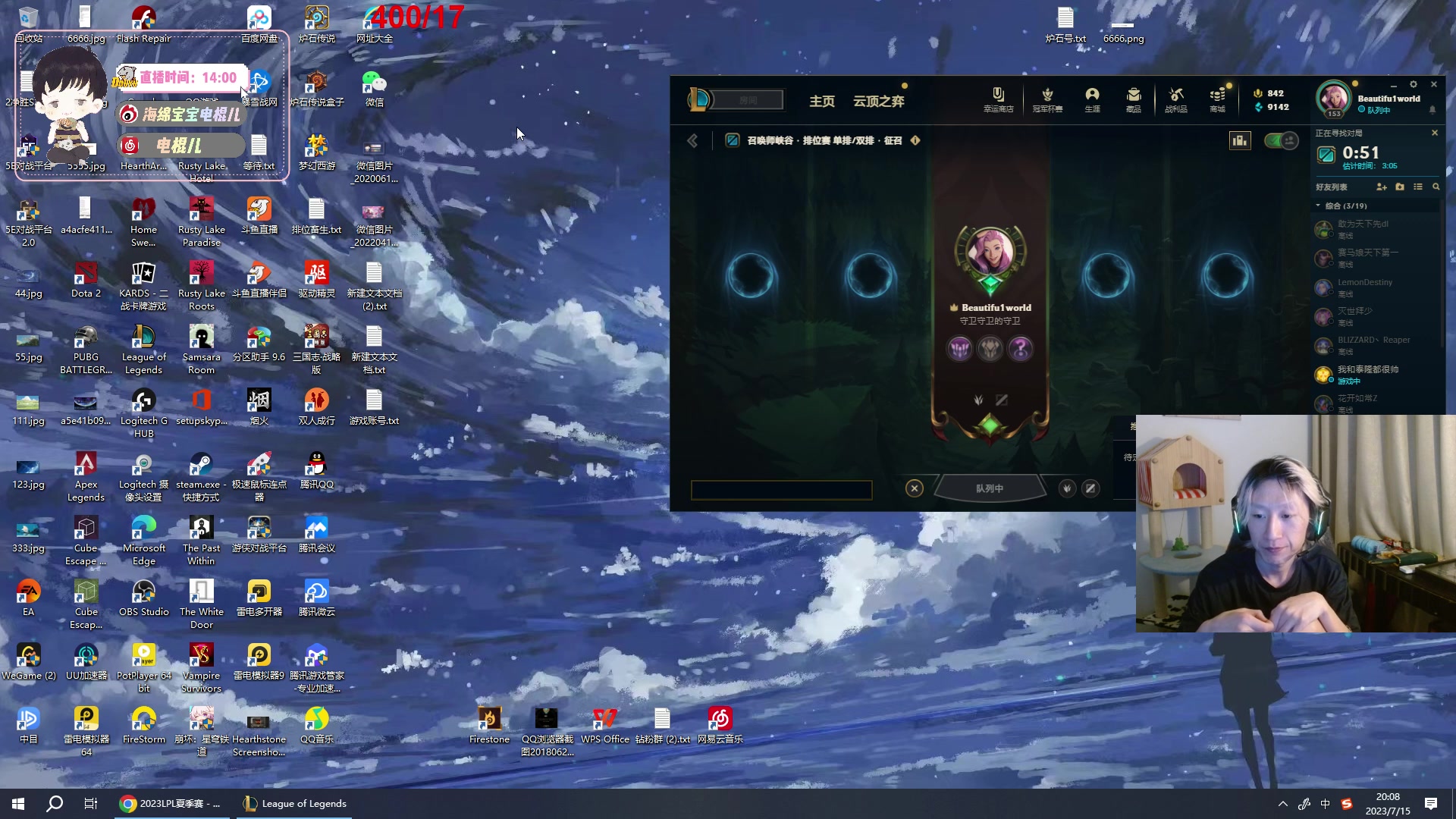This screenshot has width=1456, height=819.
Task: Collapse the 综合 (3/19) friends group
Action: [x=1318, y=206]
